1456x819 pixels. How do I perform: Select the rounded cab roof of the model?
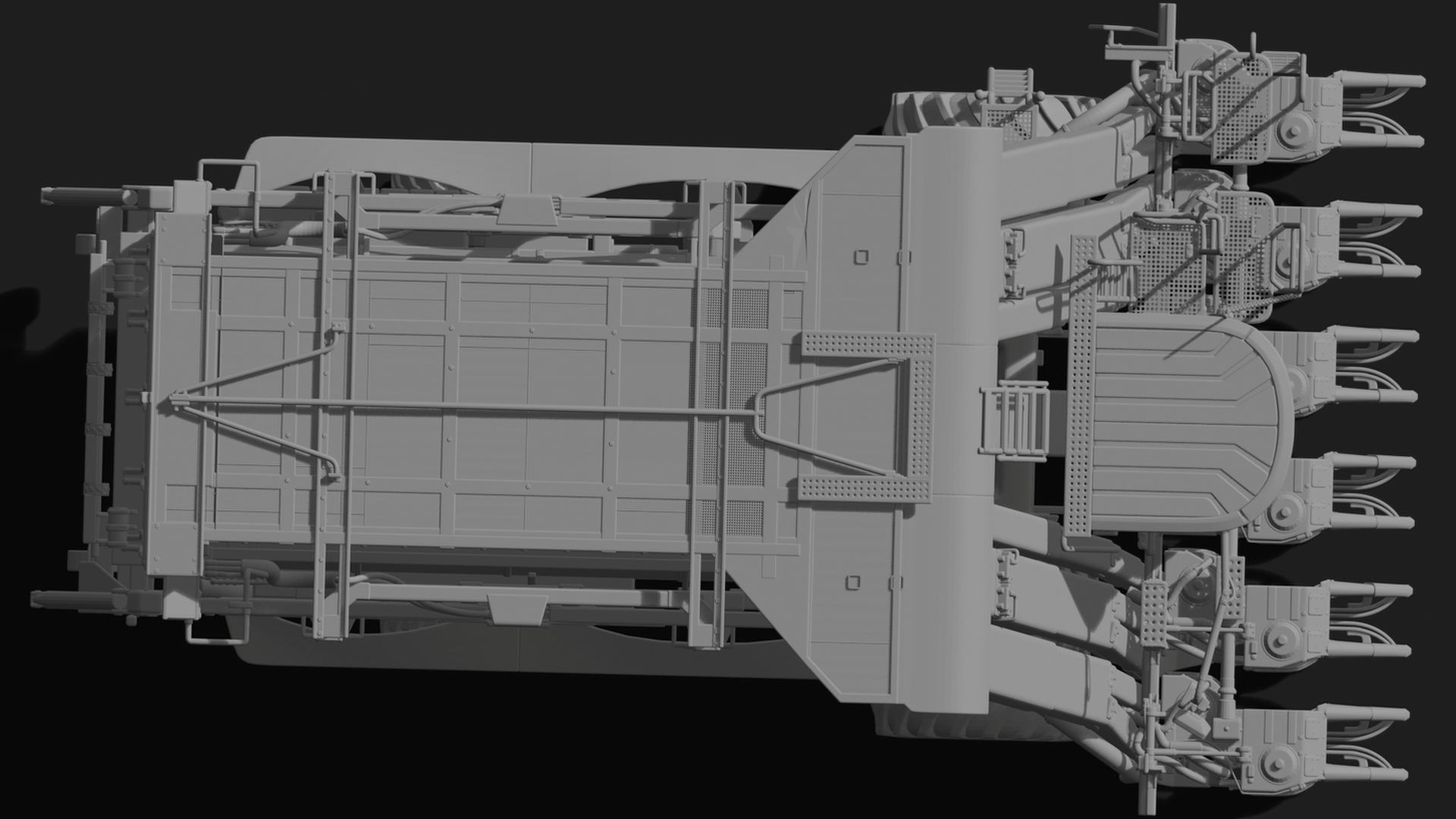pos(1192,423)
